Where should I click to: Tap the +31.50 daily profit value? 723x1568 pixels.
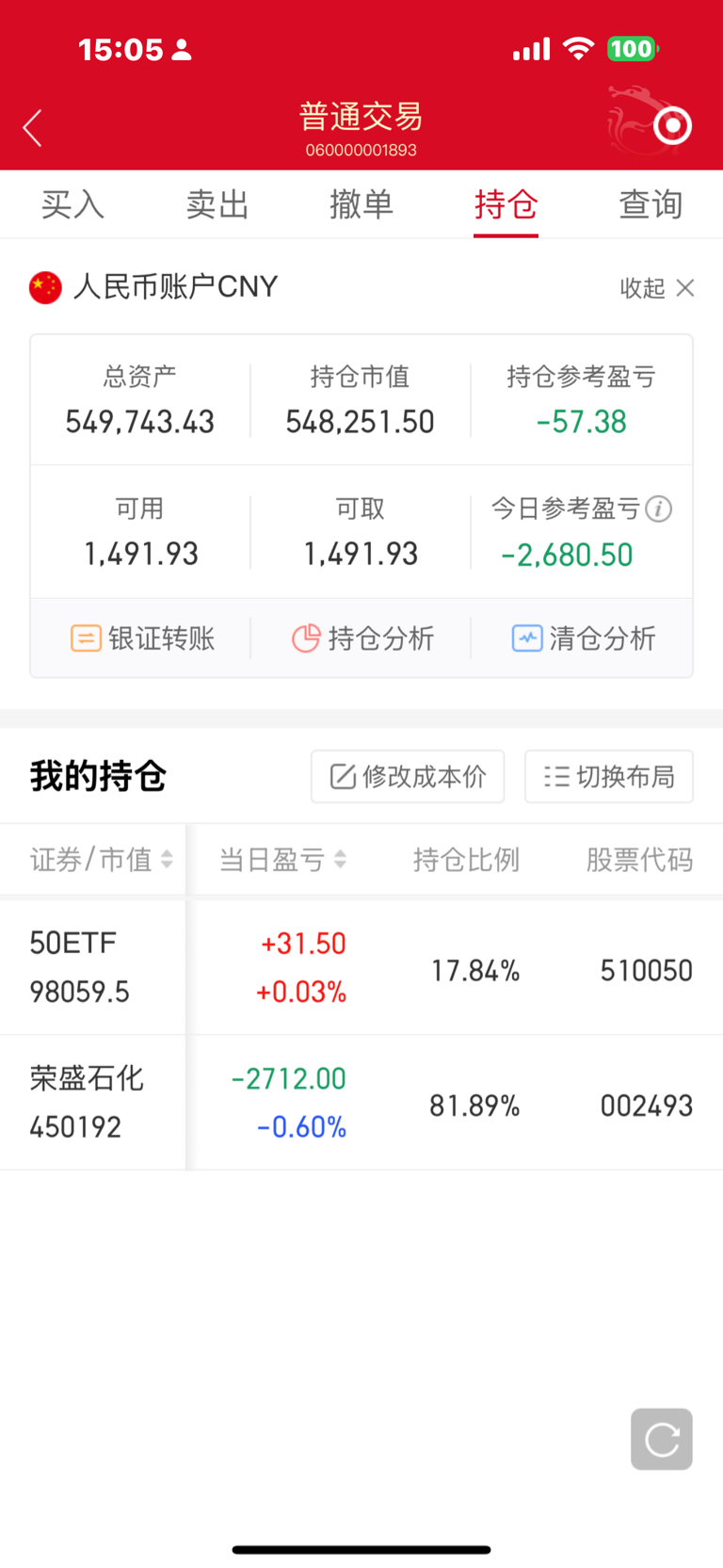(x=303, y=944)
